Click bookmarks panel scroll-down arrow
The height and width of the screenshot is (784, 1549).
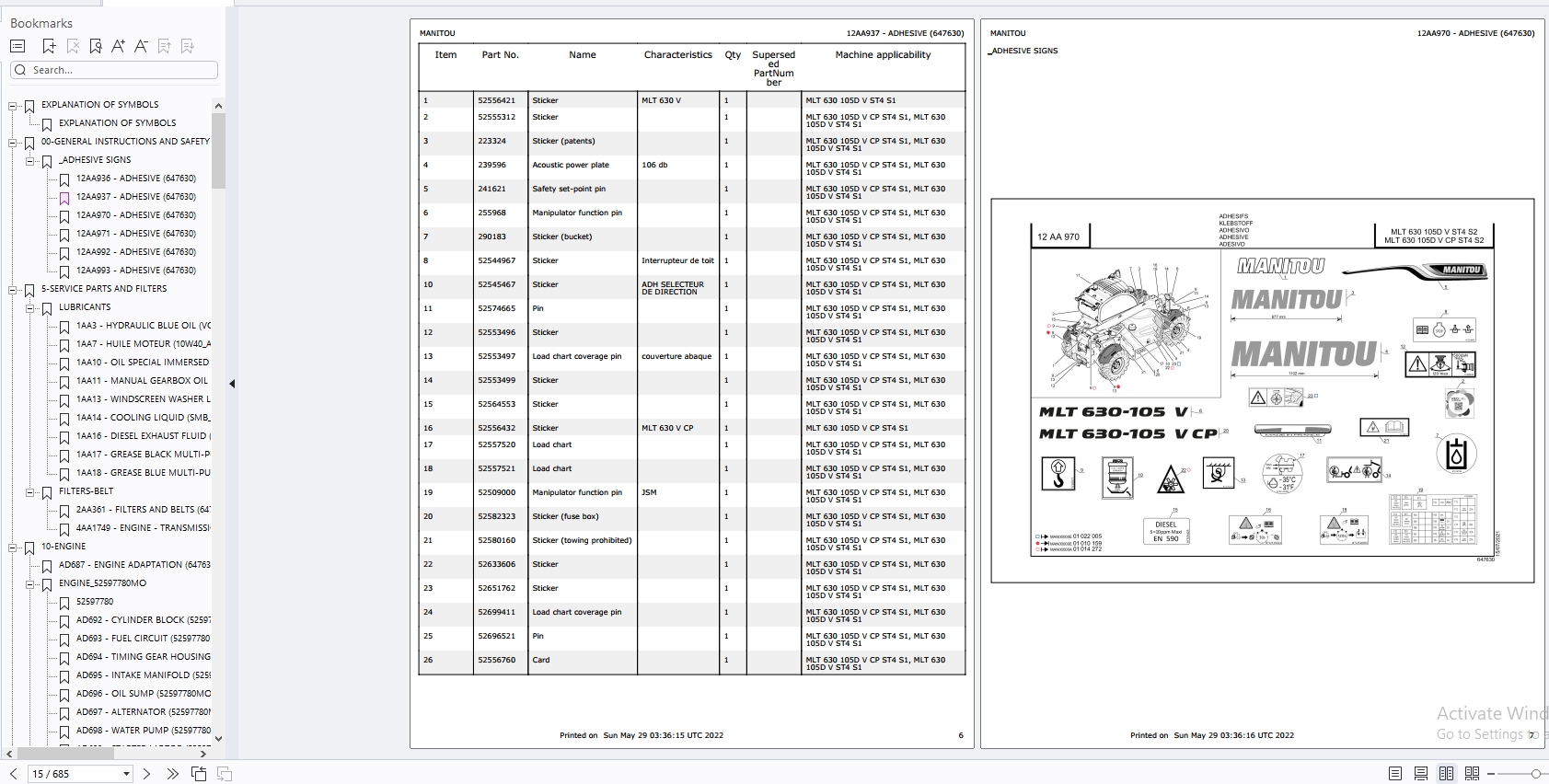218,738
